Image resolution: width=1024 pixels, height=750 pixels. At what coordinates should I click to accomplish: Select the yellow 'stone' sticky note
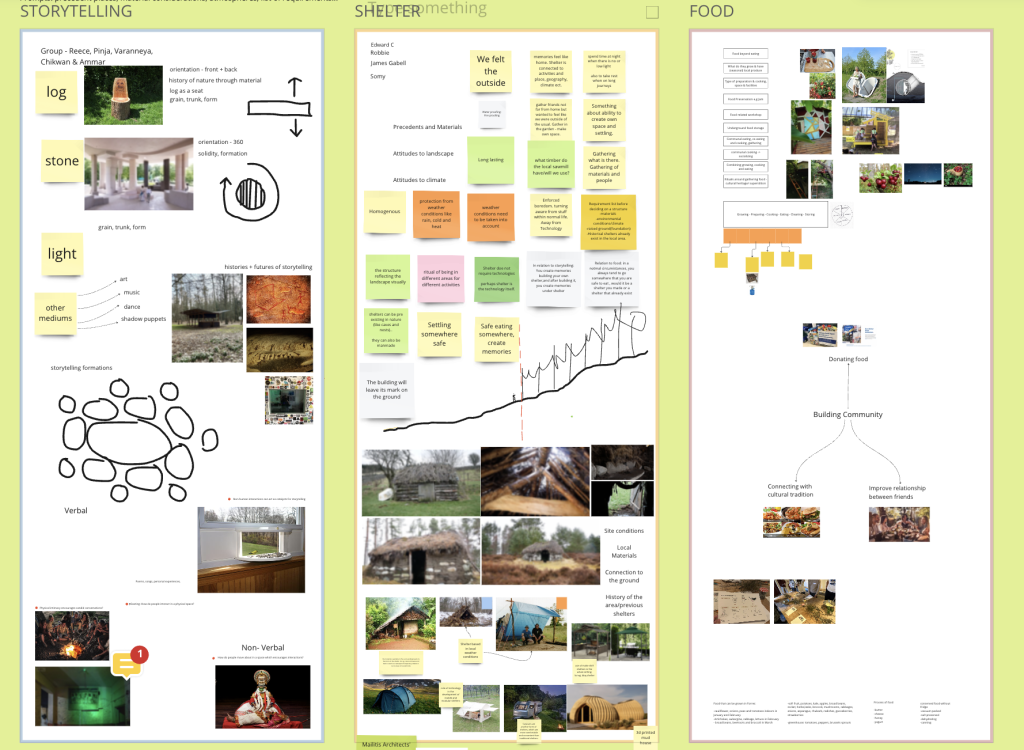tap(61, 161)
